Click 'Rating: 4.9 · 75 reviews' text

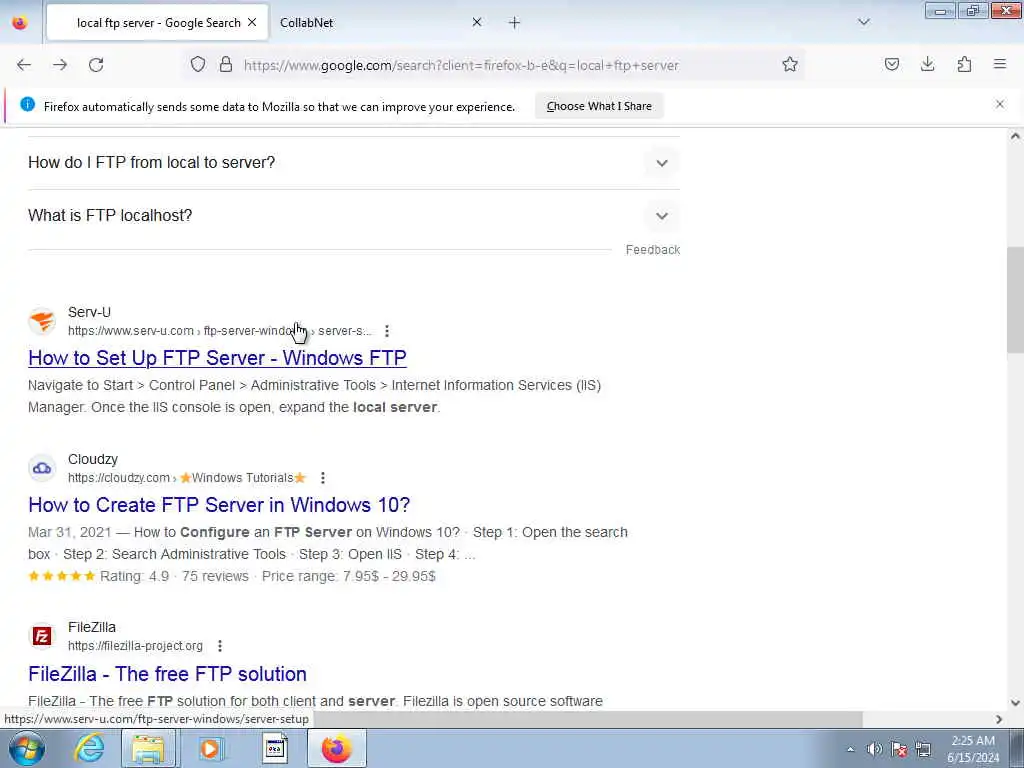coord(174,576)
